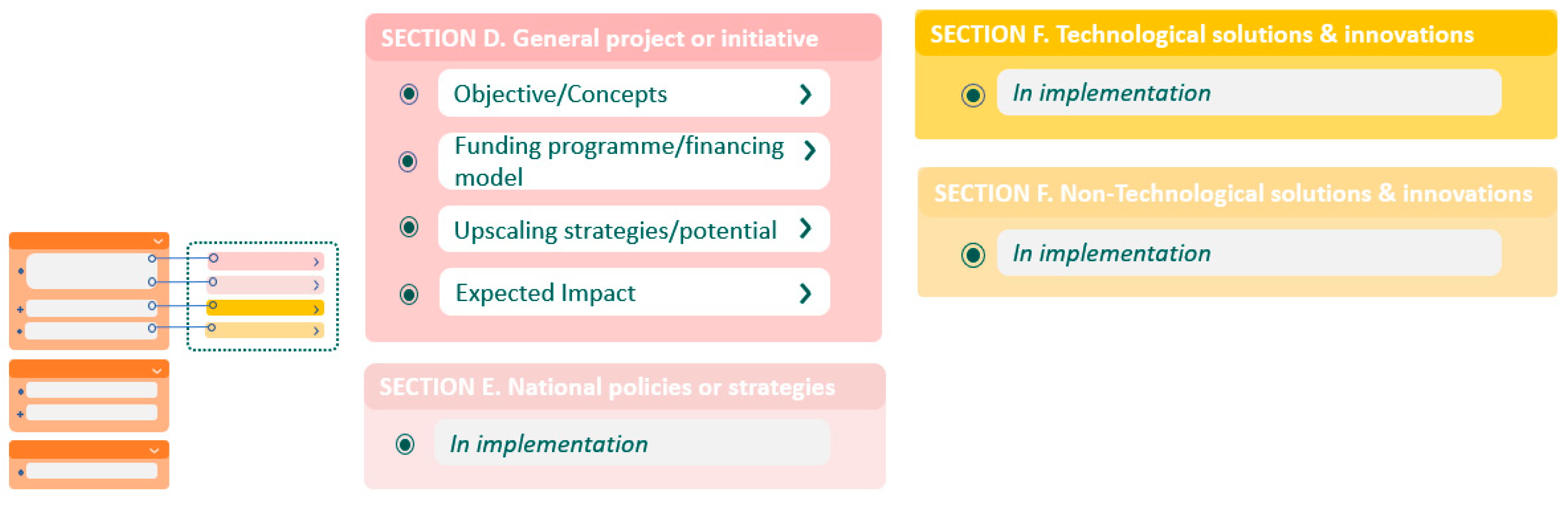The height and width of the screenshot is (512, 1568).
Task: Select the Section E In implementation radio button
Action: point(405,445)
